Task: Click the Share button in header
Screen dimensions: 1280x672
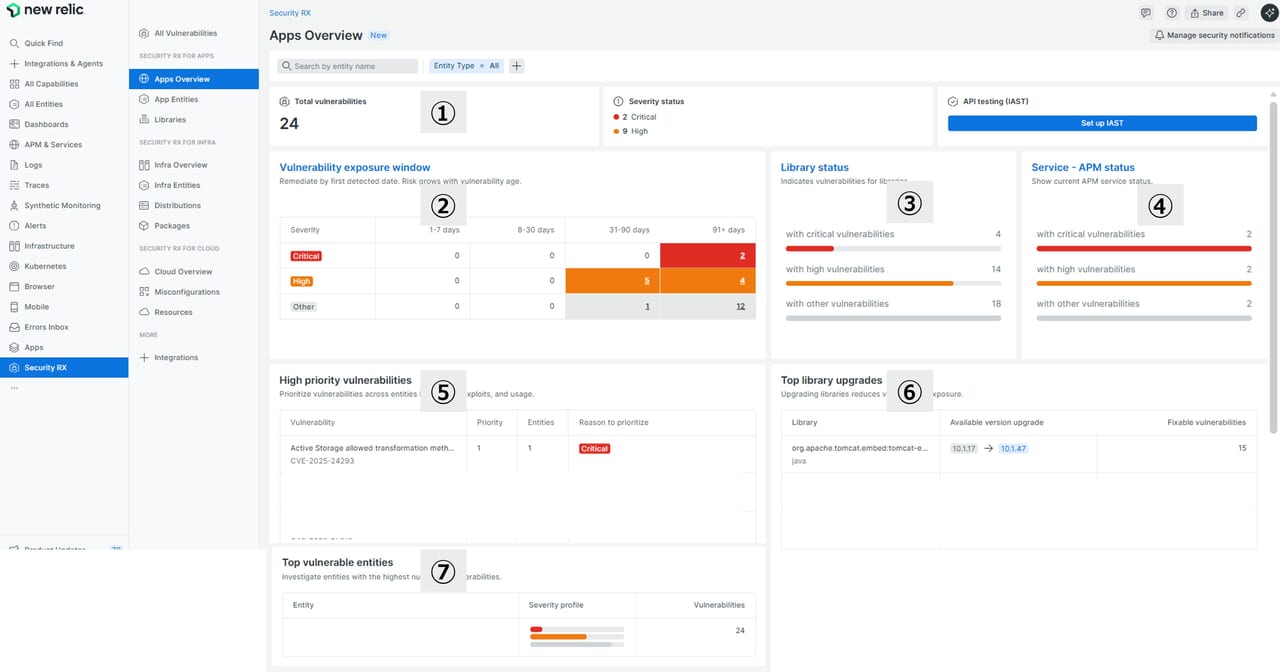Action: [1207, 13]
